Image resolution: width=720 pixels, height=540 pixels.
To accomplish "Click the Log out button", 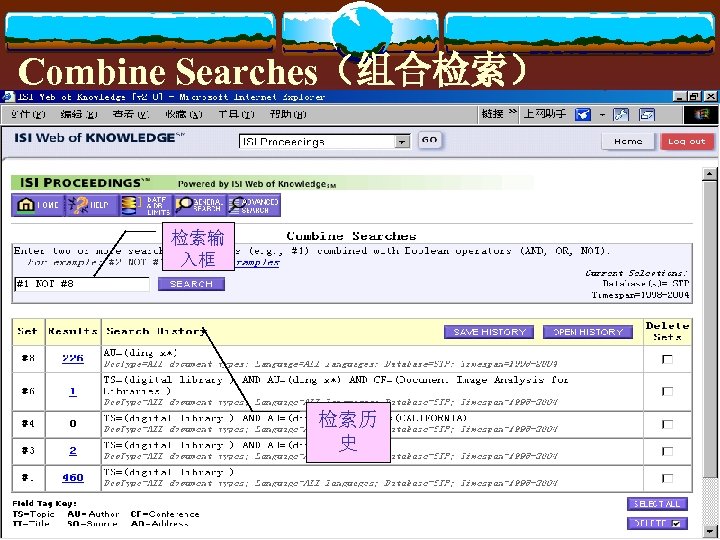I will coord(687,141).
